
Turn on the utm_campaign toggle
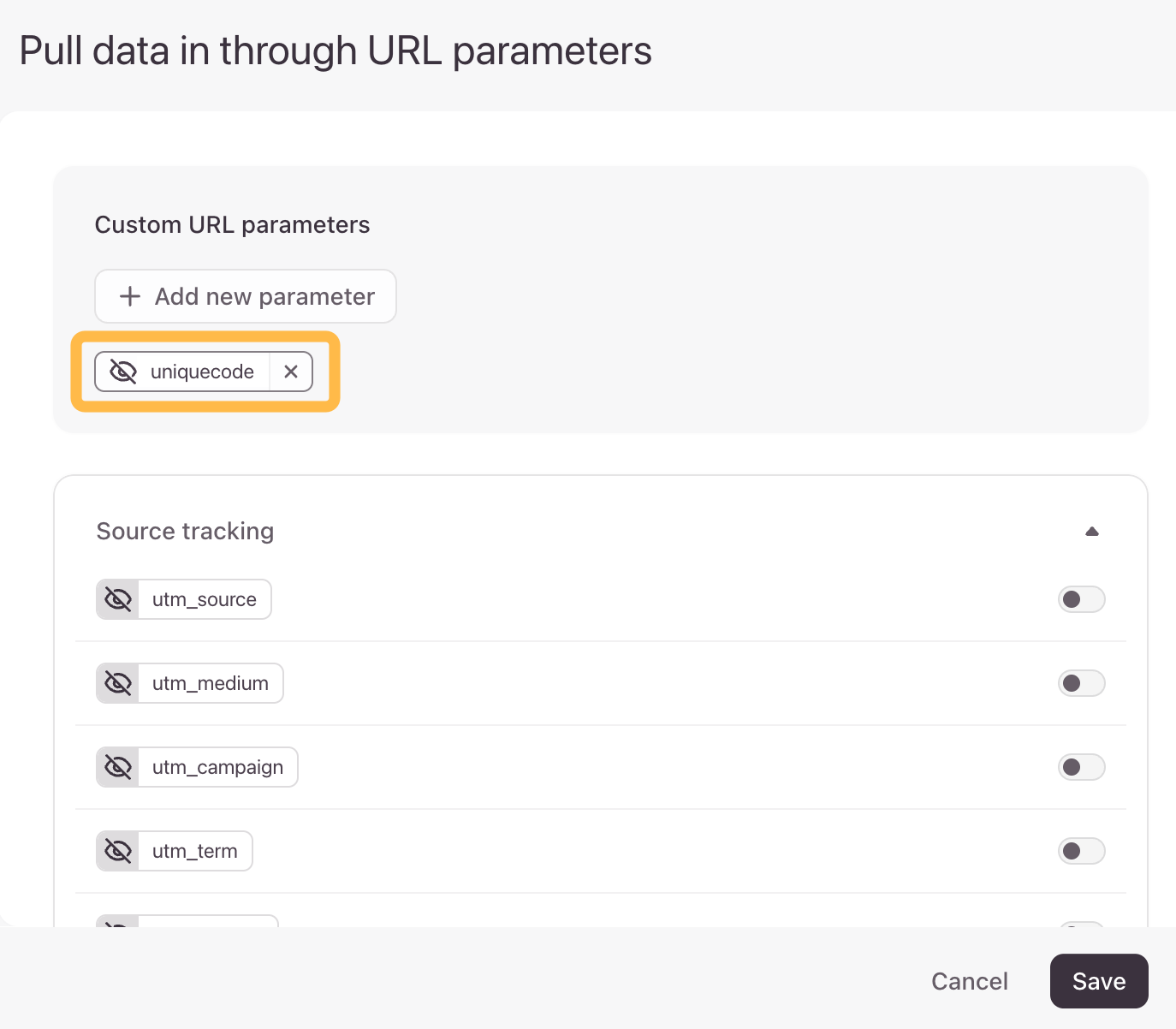[1082, 767]
